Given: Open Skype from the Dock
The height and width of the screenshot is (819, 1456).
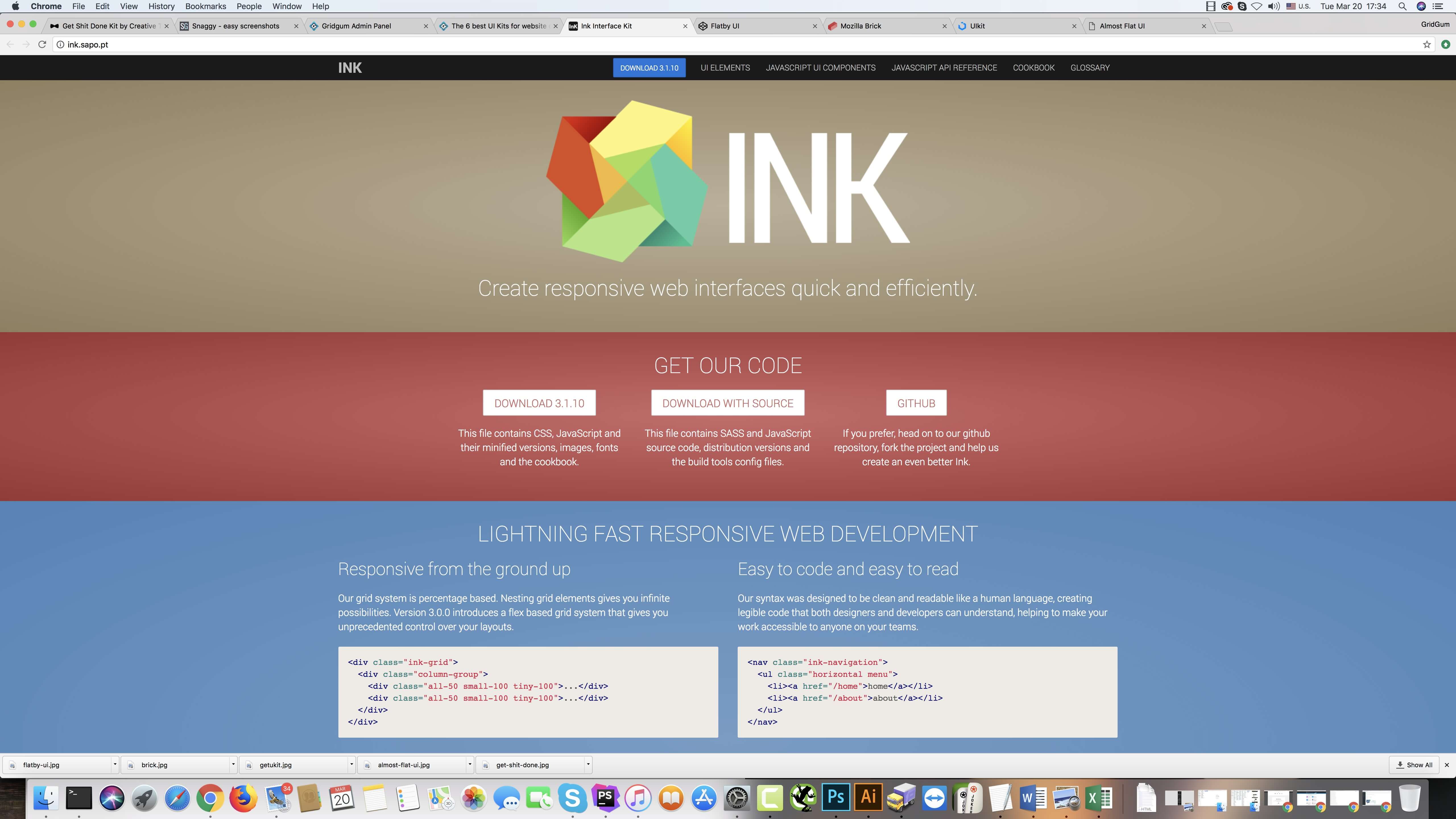Looking at the screenshot, I should (572, 798).
